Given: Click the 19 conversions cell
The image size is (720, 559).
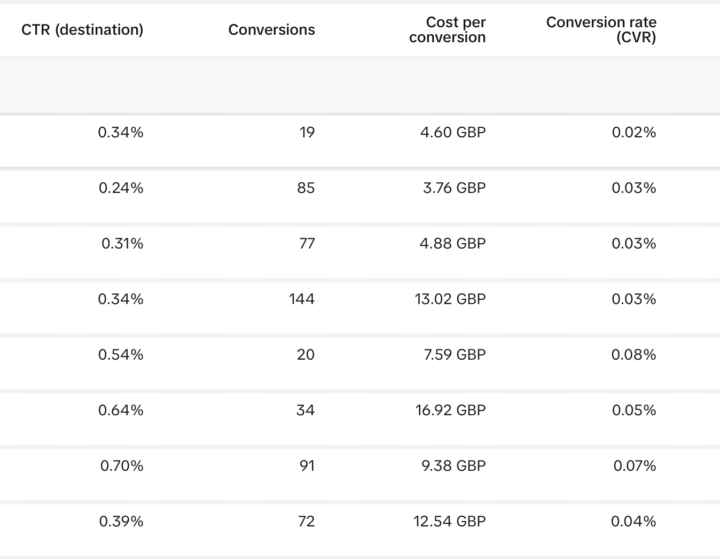Looking at the screenshot, I should 306,133.
